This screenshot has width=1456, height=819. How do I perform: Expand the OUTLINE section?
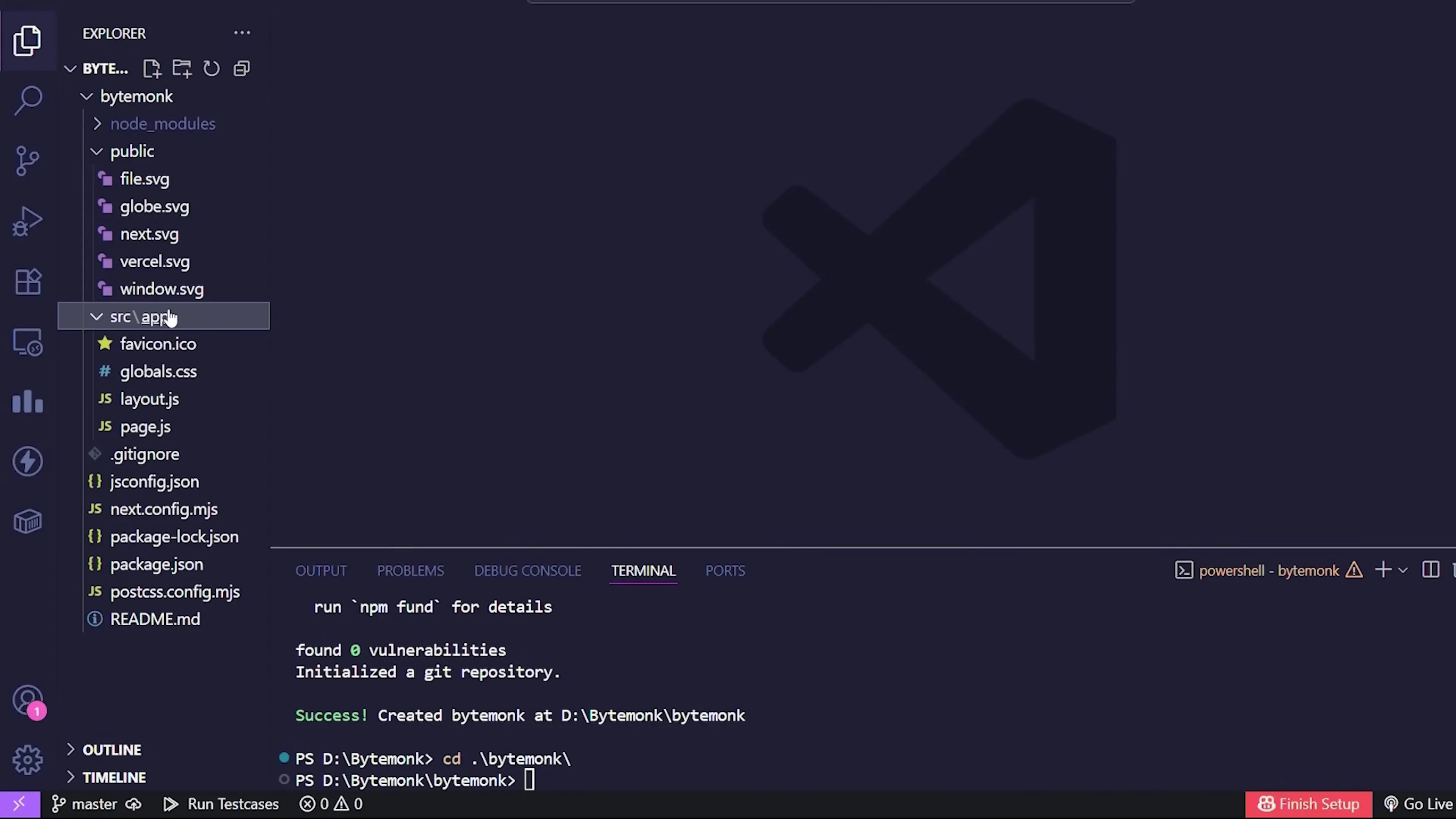click(x=111, y=750)
